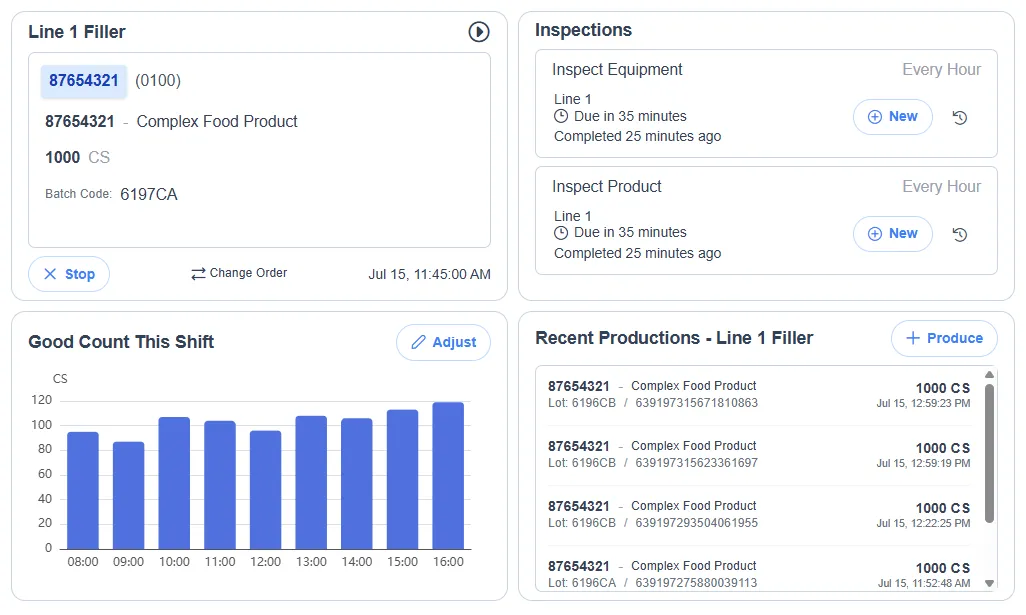1026x615 pixels.
Task: Click the Jul 15, 12:22:25 PM timestamp
Action: [923, 523]
